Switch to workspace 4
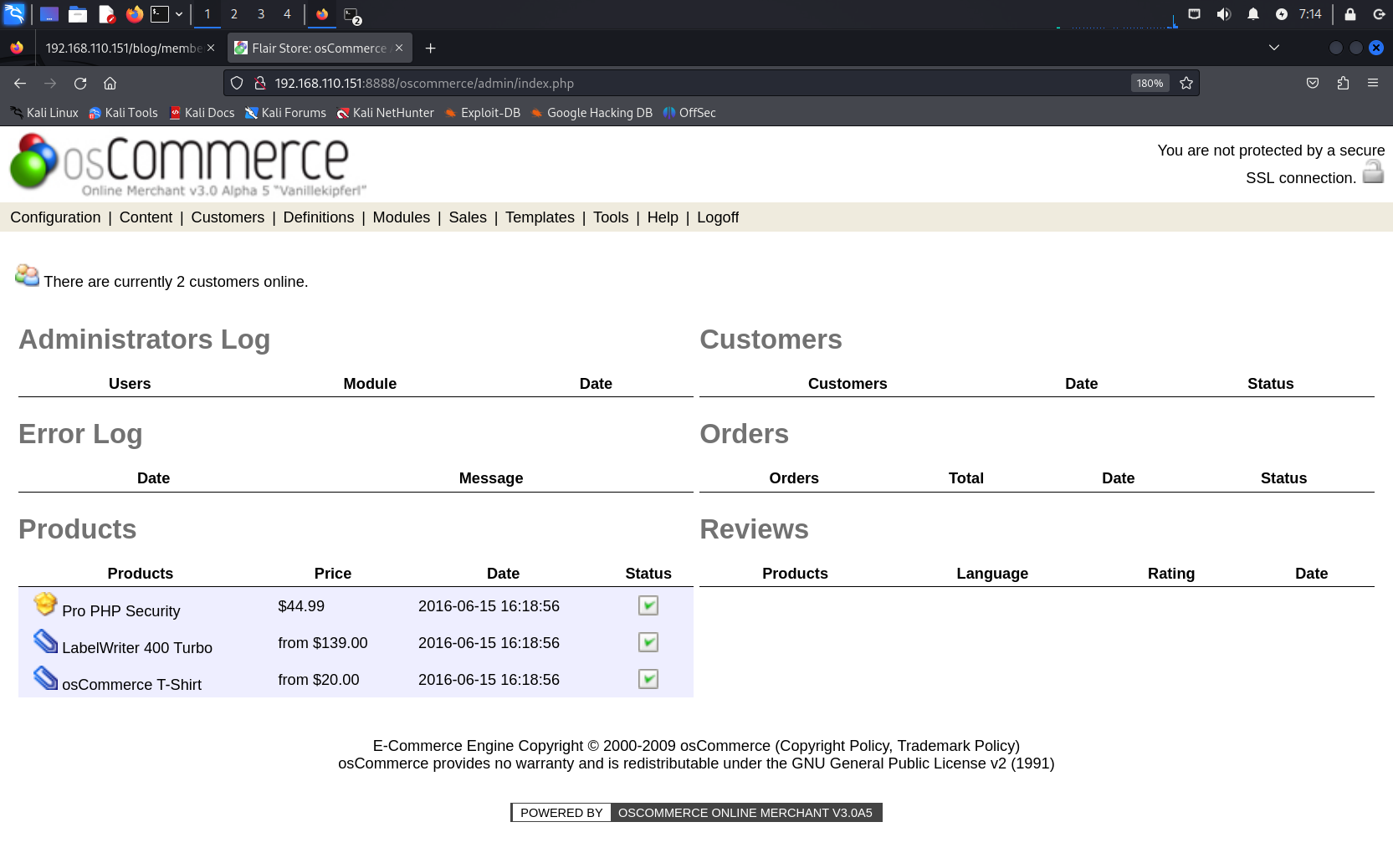Screen dimensions: 1393x868 click(x=287, y=14)
